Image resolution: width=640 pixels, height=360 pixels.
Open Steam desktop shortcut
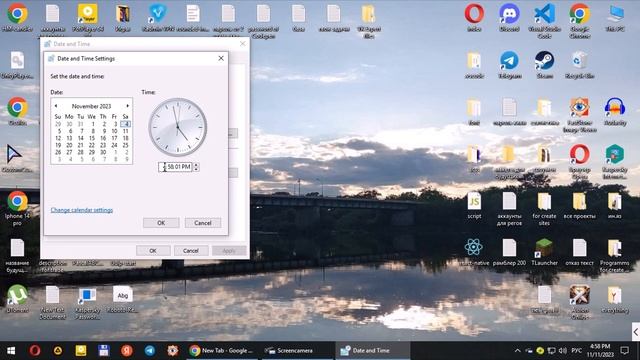click(544, 65)
